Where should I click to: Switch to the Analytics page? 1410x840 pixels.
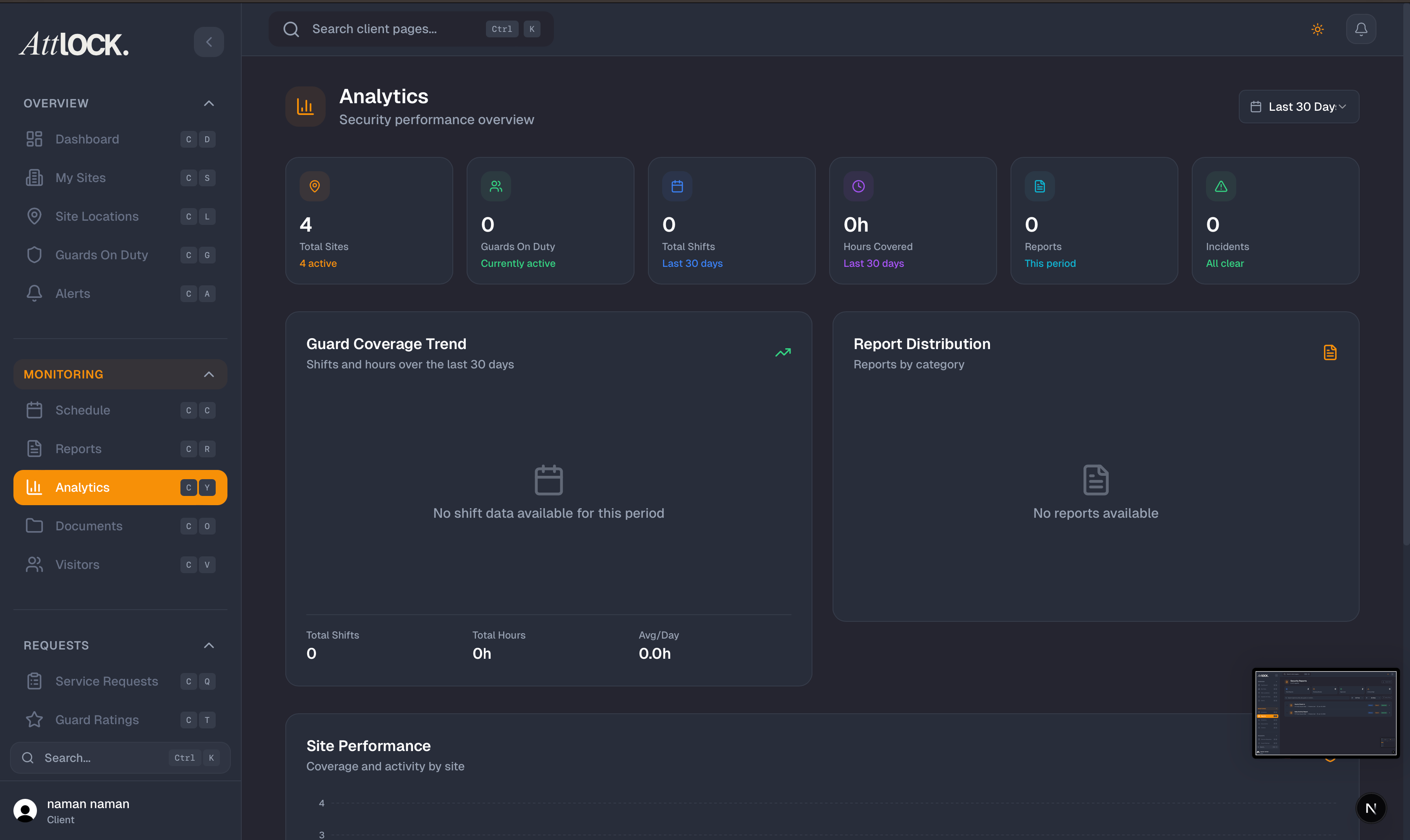tap(83, 487)
